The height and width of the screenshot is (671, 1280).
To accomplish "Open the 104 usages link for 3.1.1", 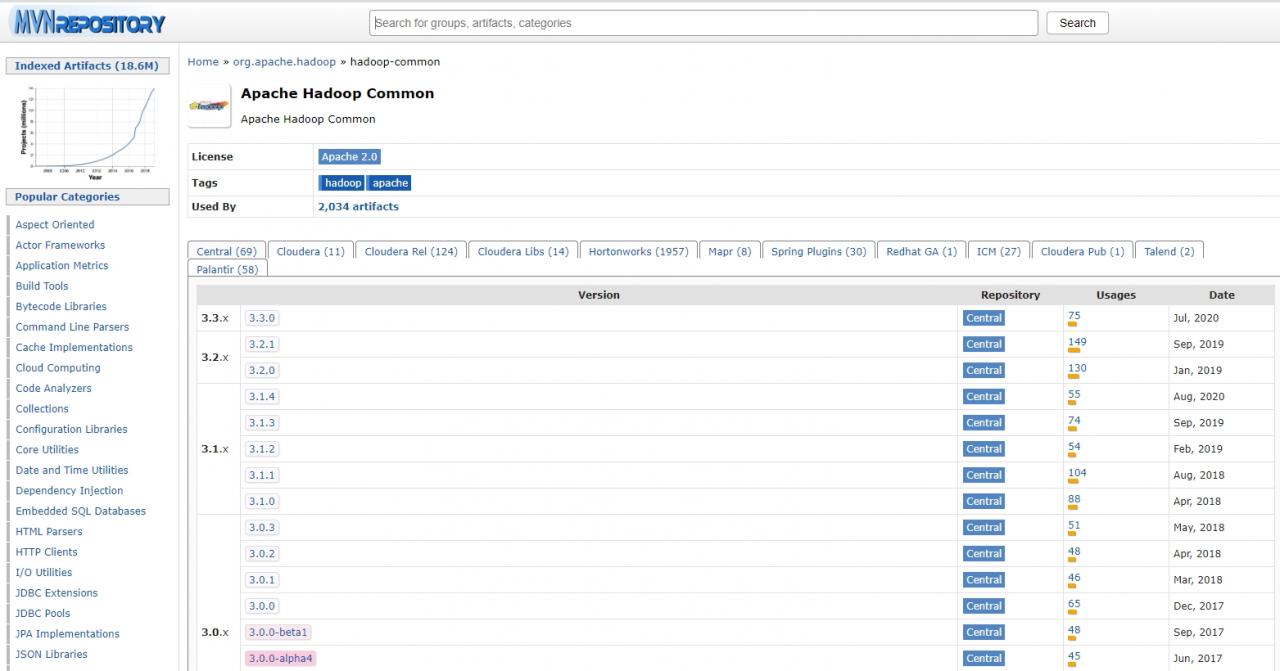I will point(1077,473).
